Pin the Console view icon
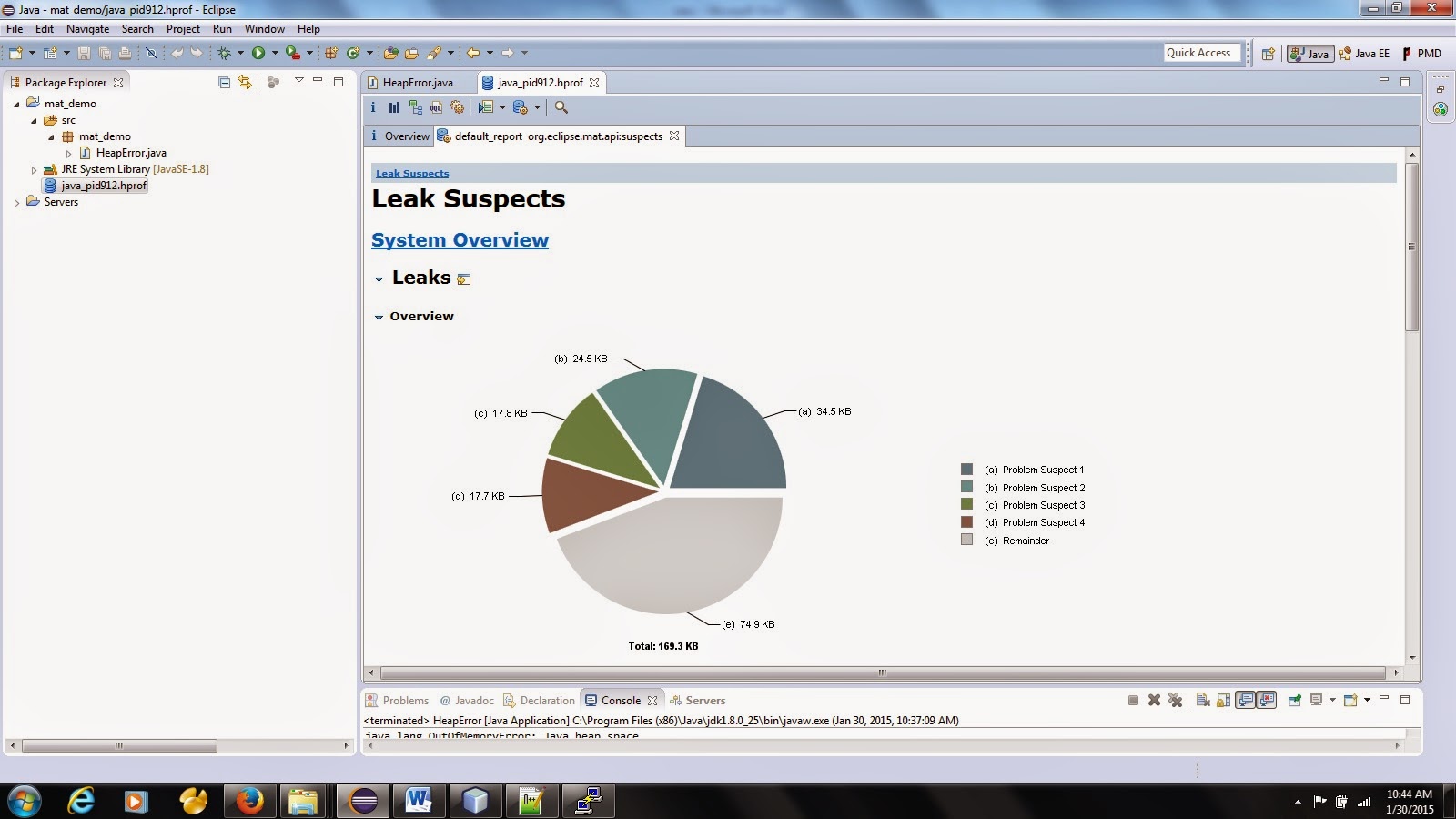 (1294, 701)
